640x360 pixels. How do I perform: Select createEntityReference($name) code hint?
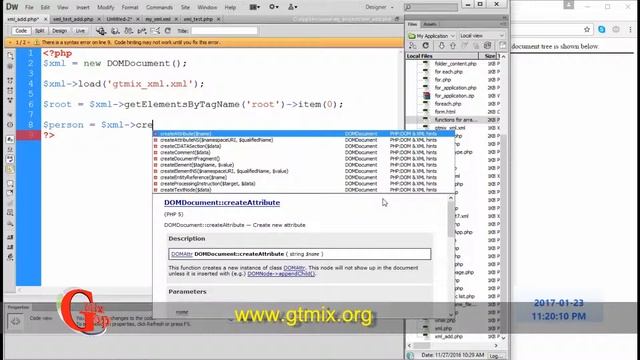[x=303, y=178]
